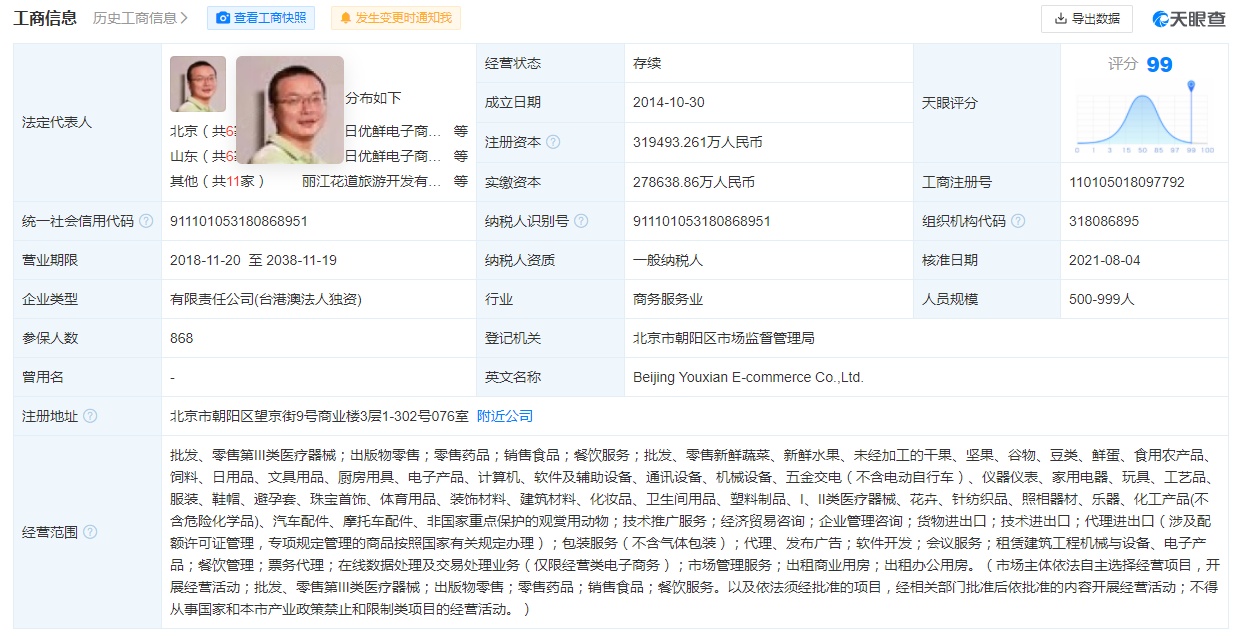This screenshot has width=1234, height=636.
Task: Click help icon next to 注册资本
Action: click(553, 142)
